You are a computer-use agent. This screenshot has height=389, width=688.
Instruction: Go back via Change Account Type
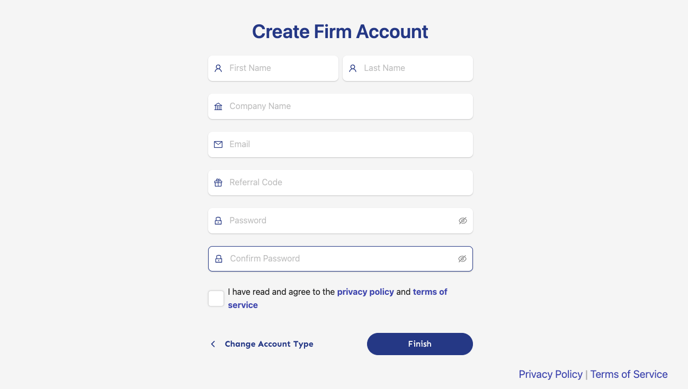point(269,344)
